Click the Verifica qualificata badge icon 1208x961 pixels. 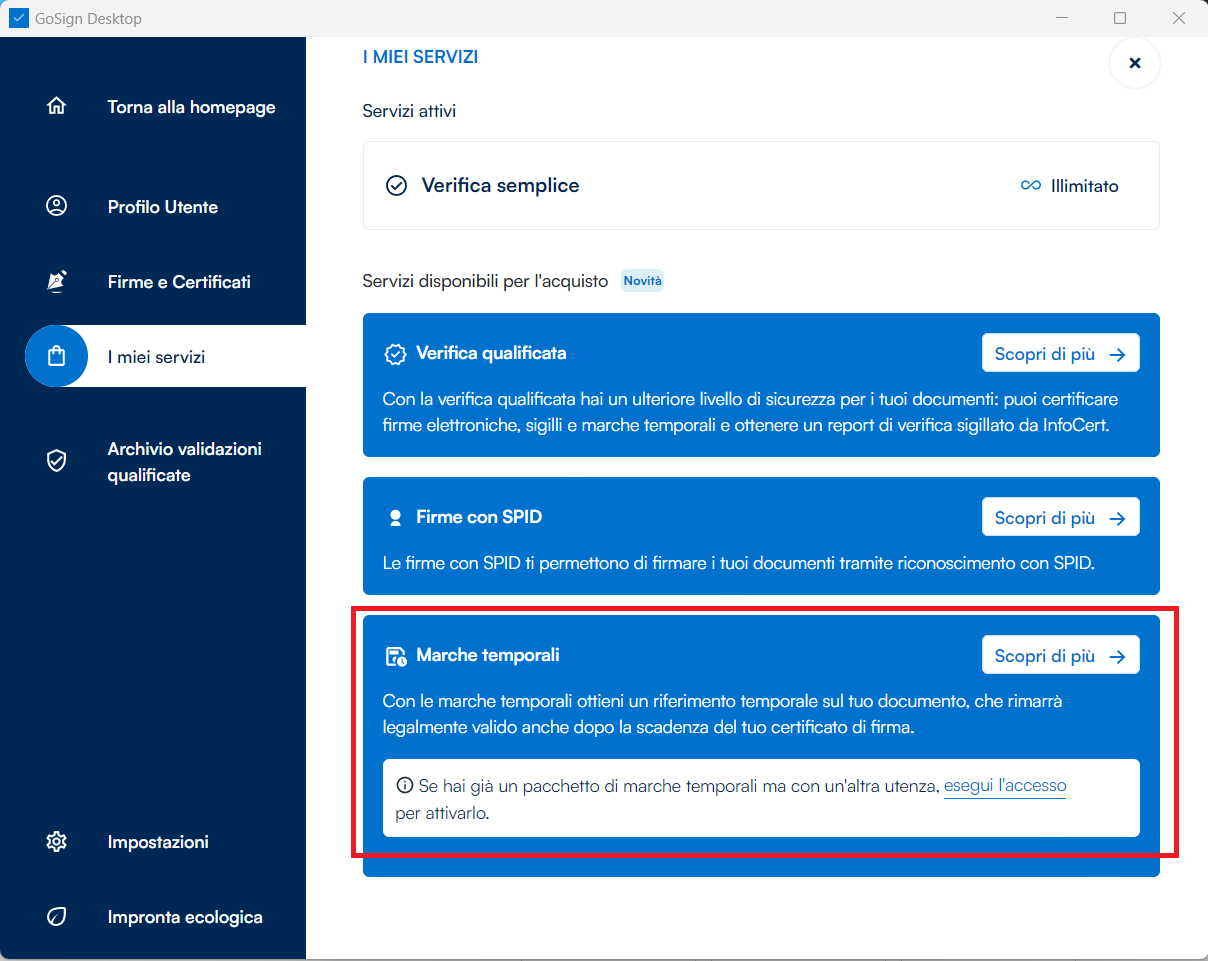tap(395, 354)
